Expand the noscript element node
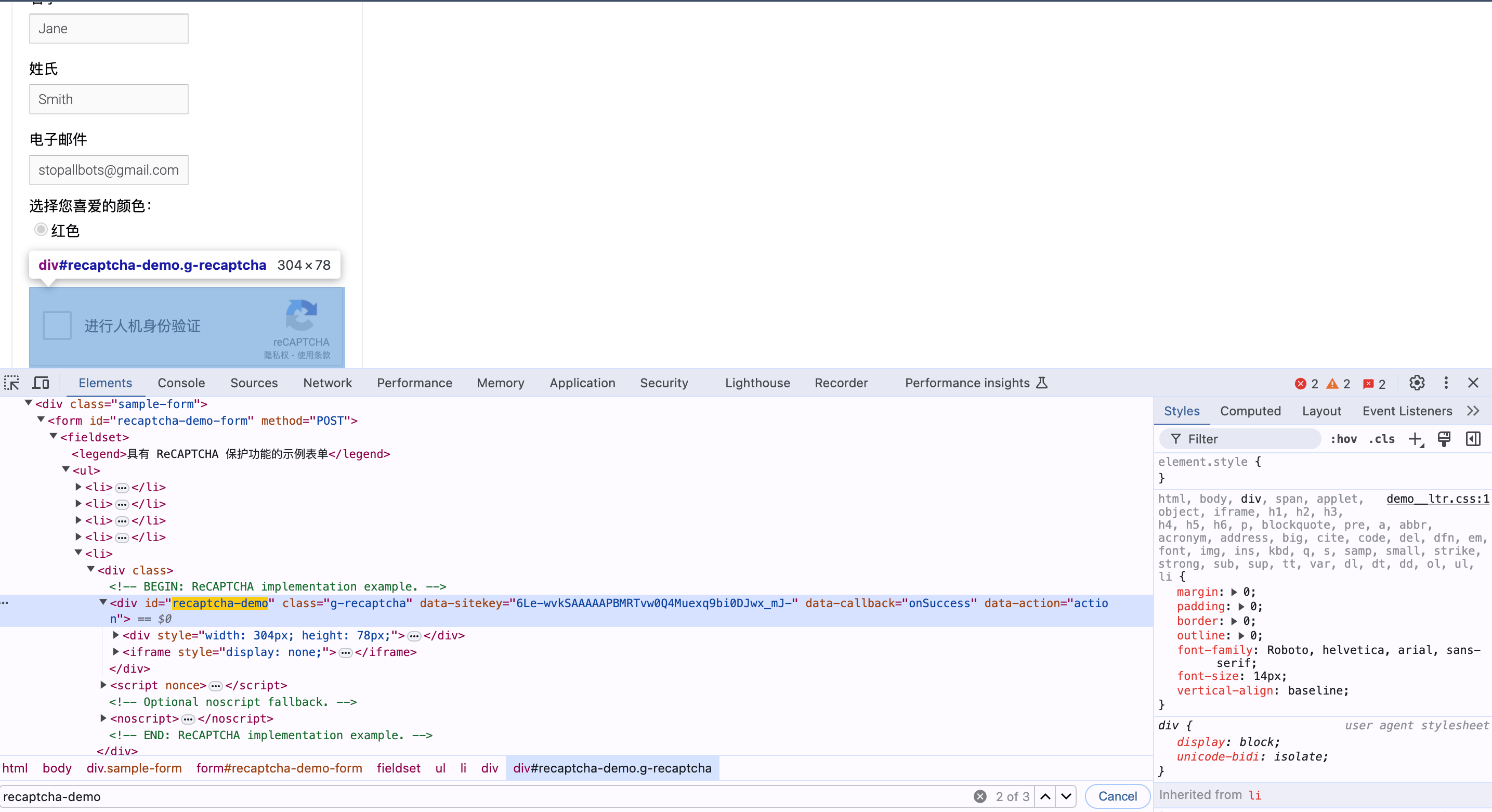Image resolution: width=1492 pixels, height=812 pixels. point(103,718)
